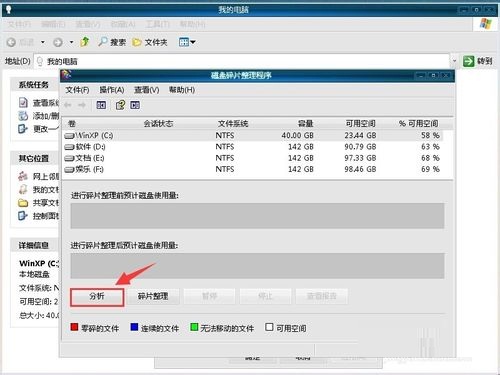The image size is (500, 375).
Task: Click the 我的电脑 address field
Action: tap(242, 61)
